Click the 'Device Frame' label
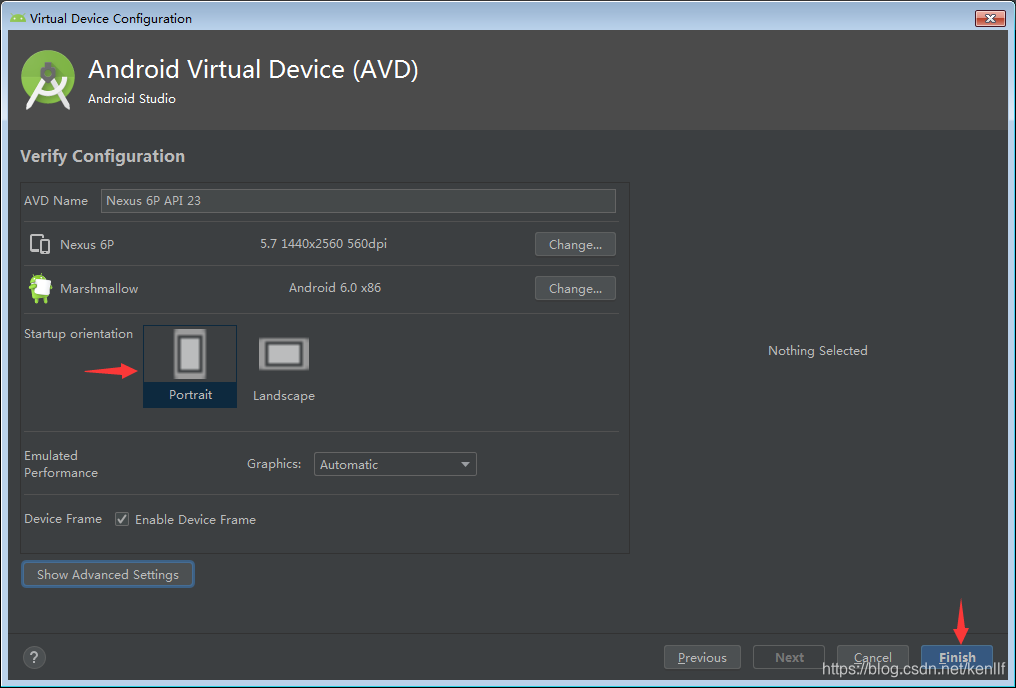The height and width of the screenshot is (688, 1016). (63, 519)
